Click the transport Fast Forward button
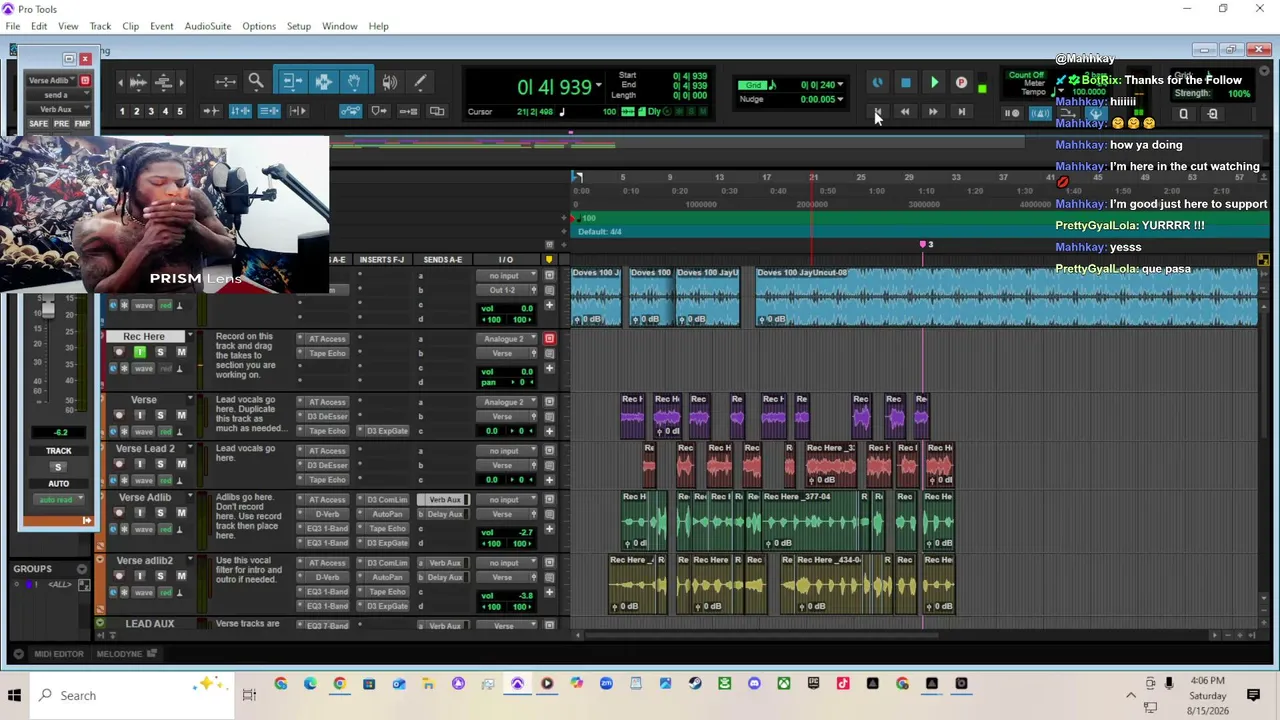 (933, 112)
